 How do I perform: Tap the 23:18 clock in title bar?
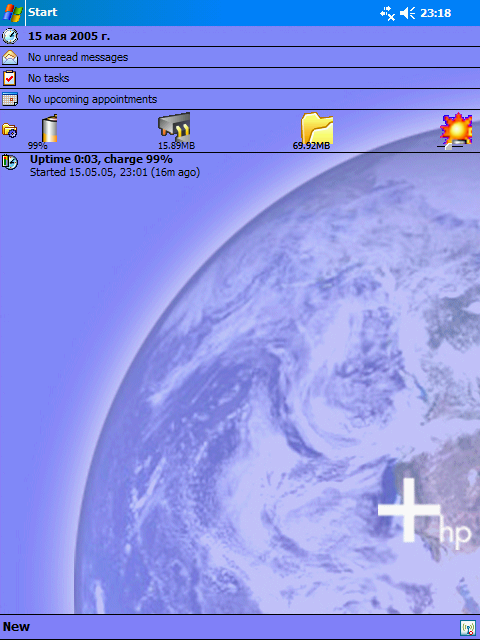point(436,13)
